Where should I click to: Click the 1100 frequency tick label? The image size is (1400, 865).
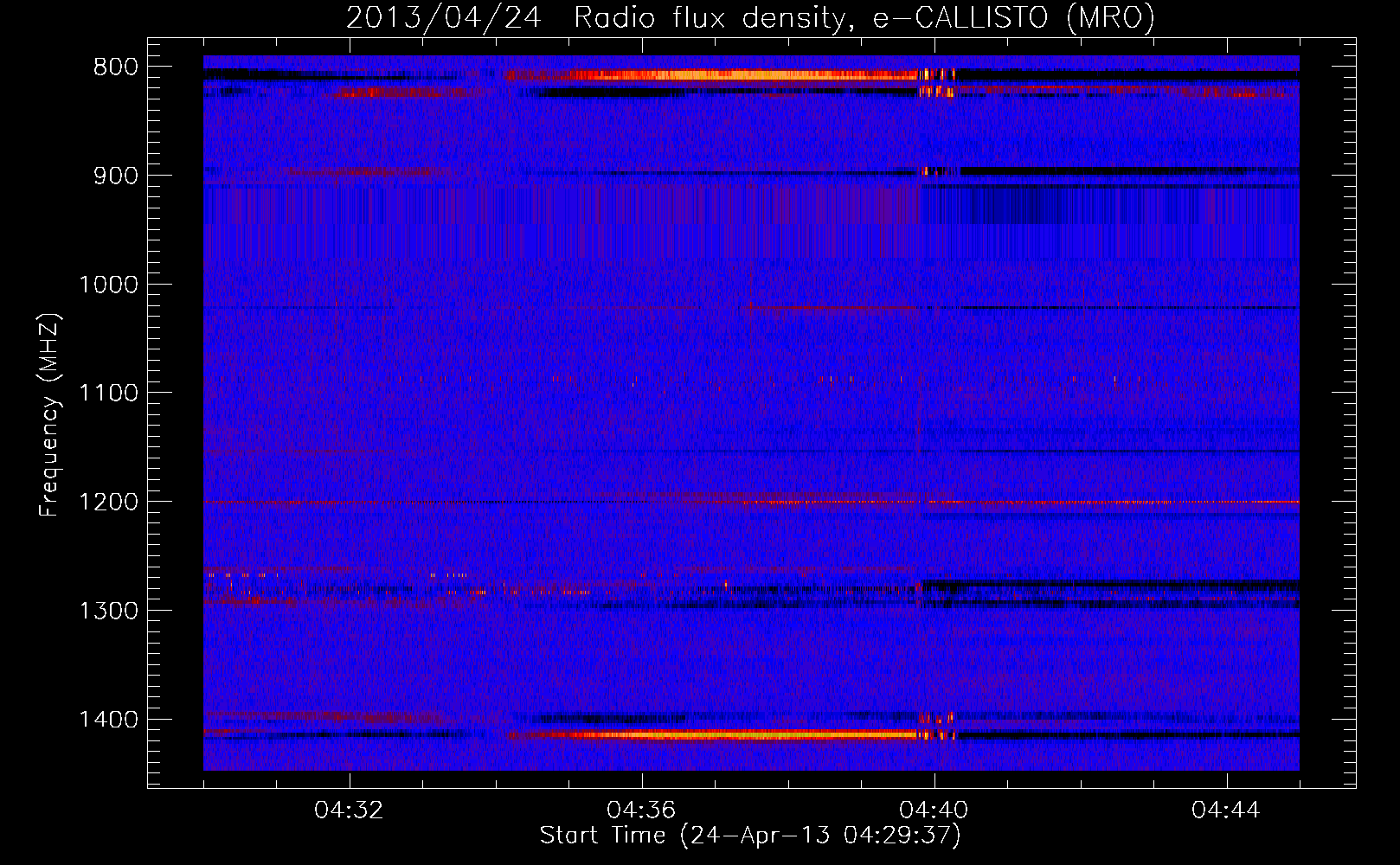tap(109, 394)
